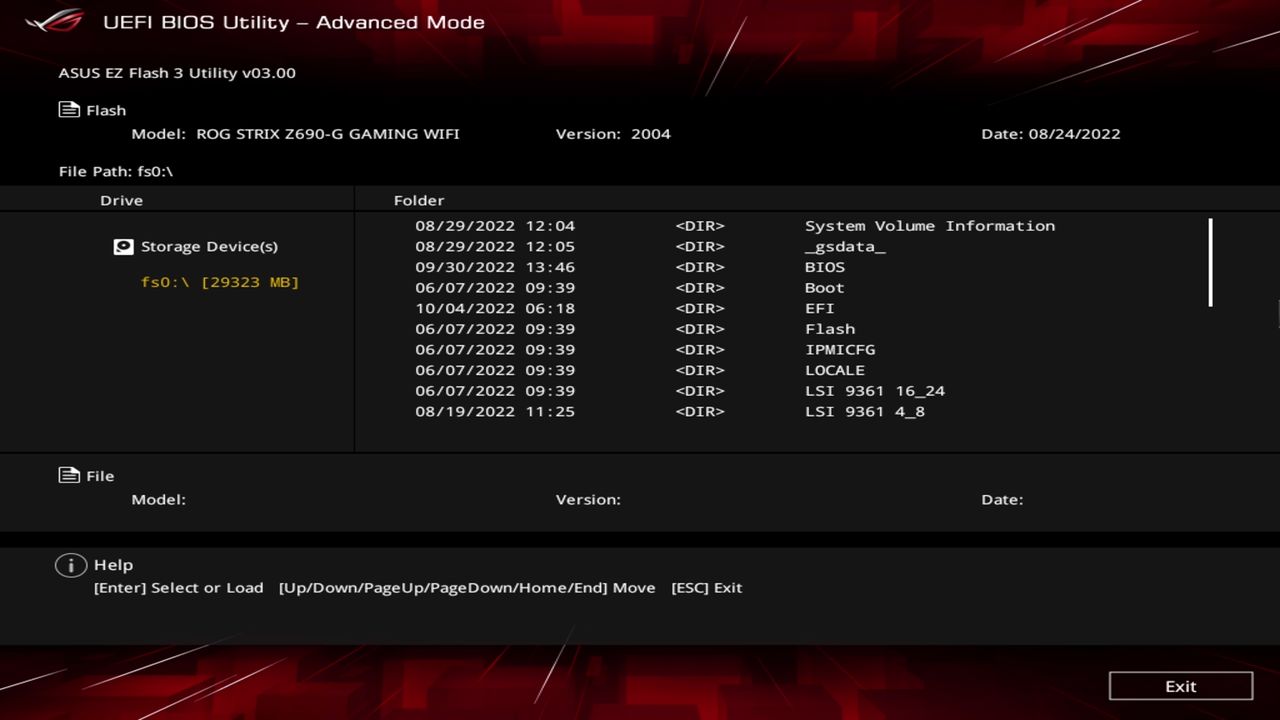Click the Help info icon
The height and width of the screenshot is (720, 1280).
[x=70, y=565]
